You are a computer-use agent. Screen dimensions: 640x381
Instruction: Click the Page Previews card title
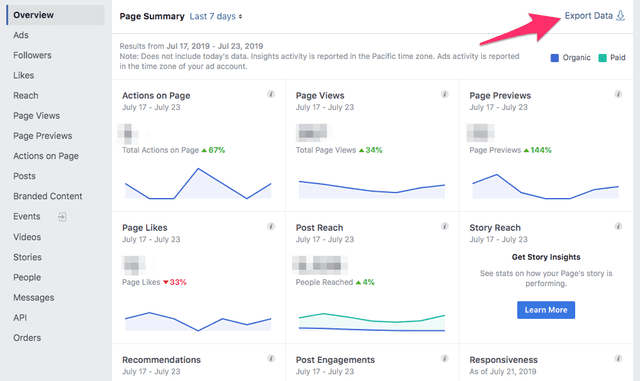click(500, 96)
